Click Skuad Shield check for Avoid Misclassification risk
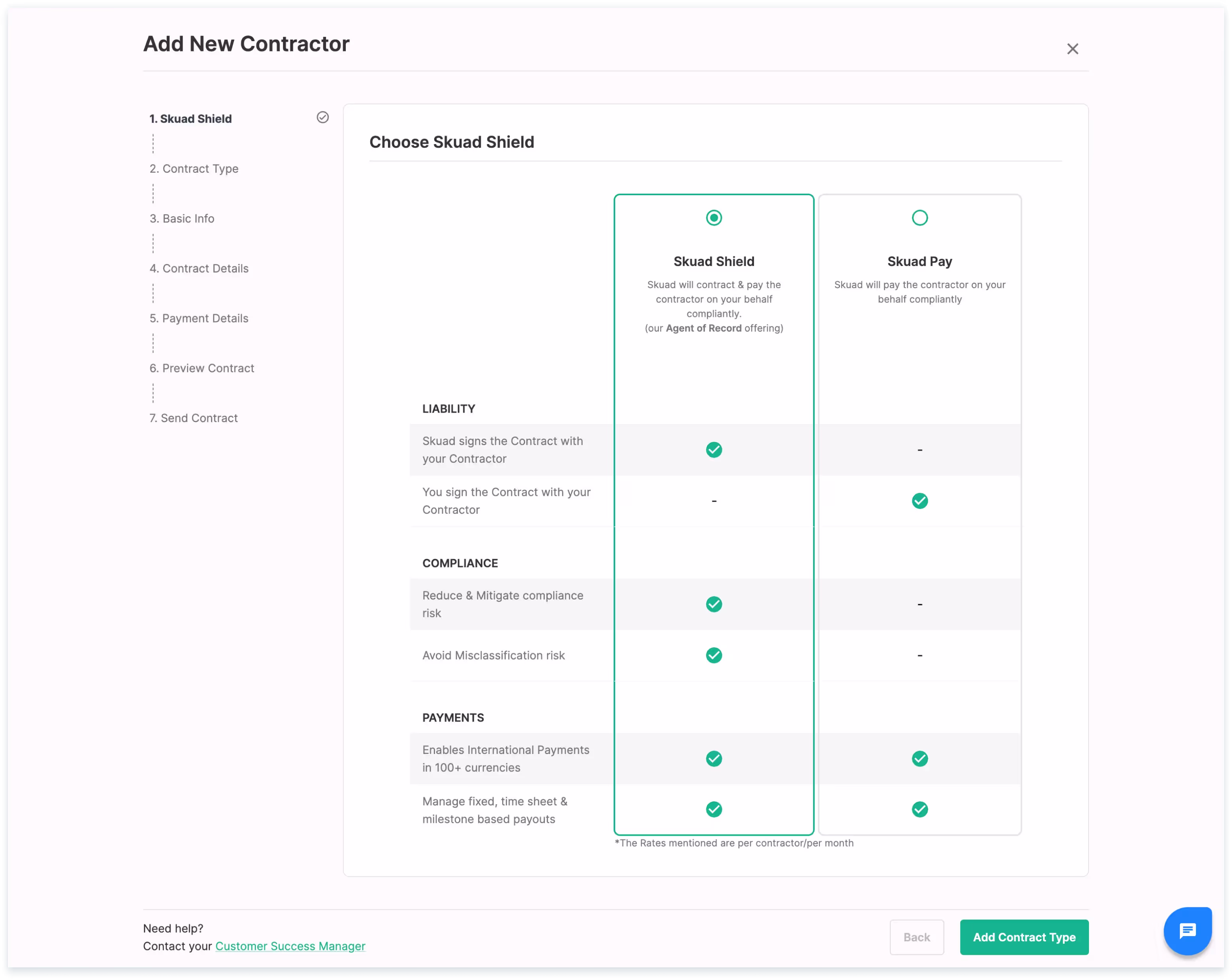 point(714,656)
